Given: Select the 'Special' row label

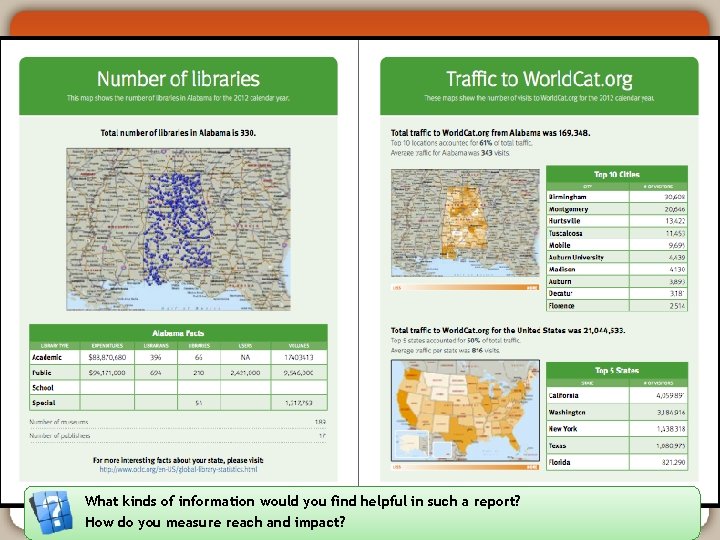Looking at the screenshot, I should point(44,403).
